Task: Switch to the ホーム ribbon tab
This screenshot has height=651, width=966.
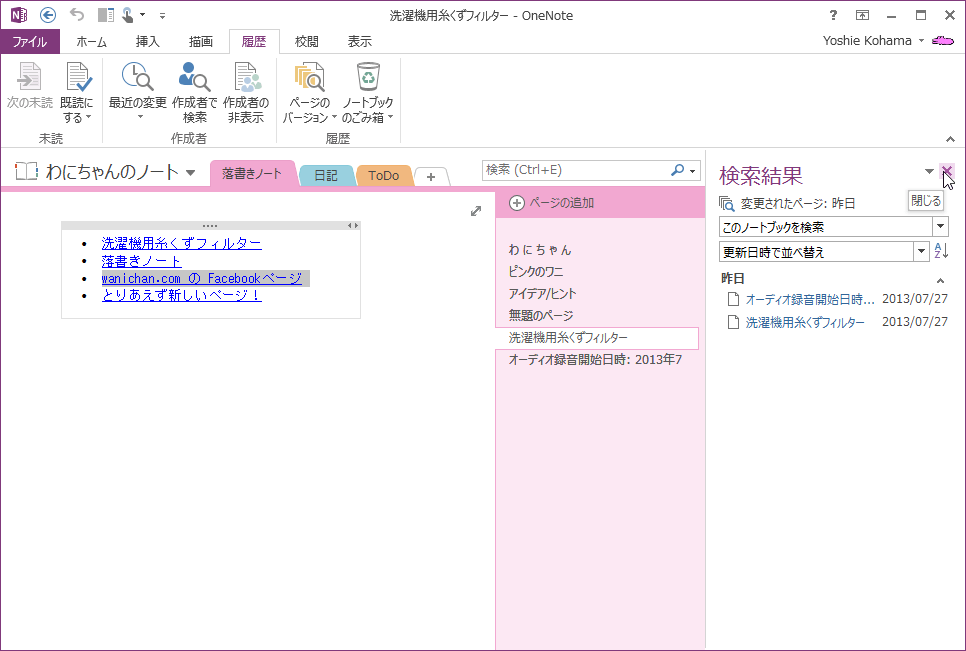Action: (x=92, y=41)
